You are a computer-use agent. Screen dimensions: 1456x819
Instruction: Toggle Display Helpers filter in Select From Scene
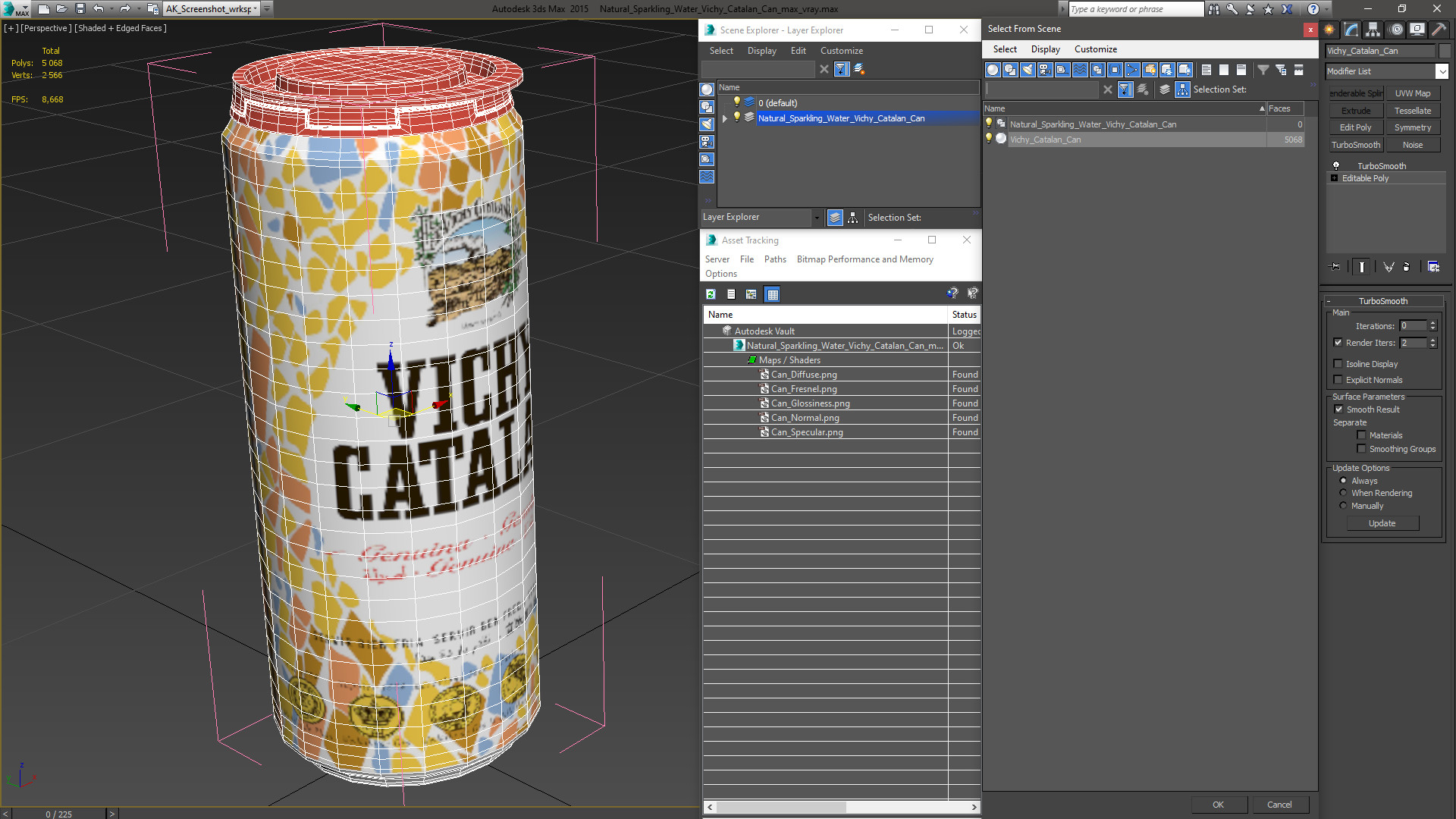pyautogui.click(x=1062, y=70)
